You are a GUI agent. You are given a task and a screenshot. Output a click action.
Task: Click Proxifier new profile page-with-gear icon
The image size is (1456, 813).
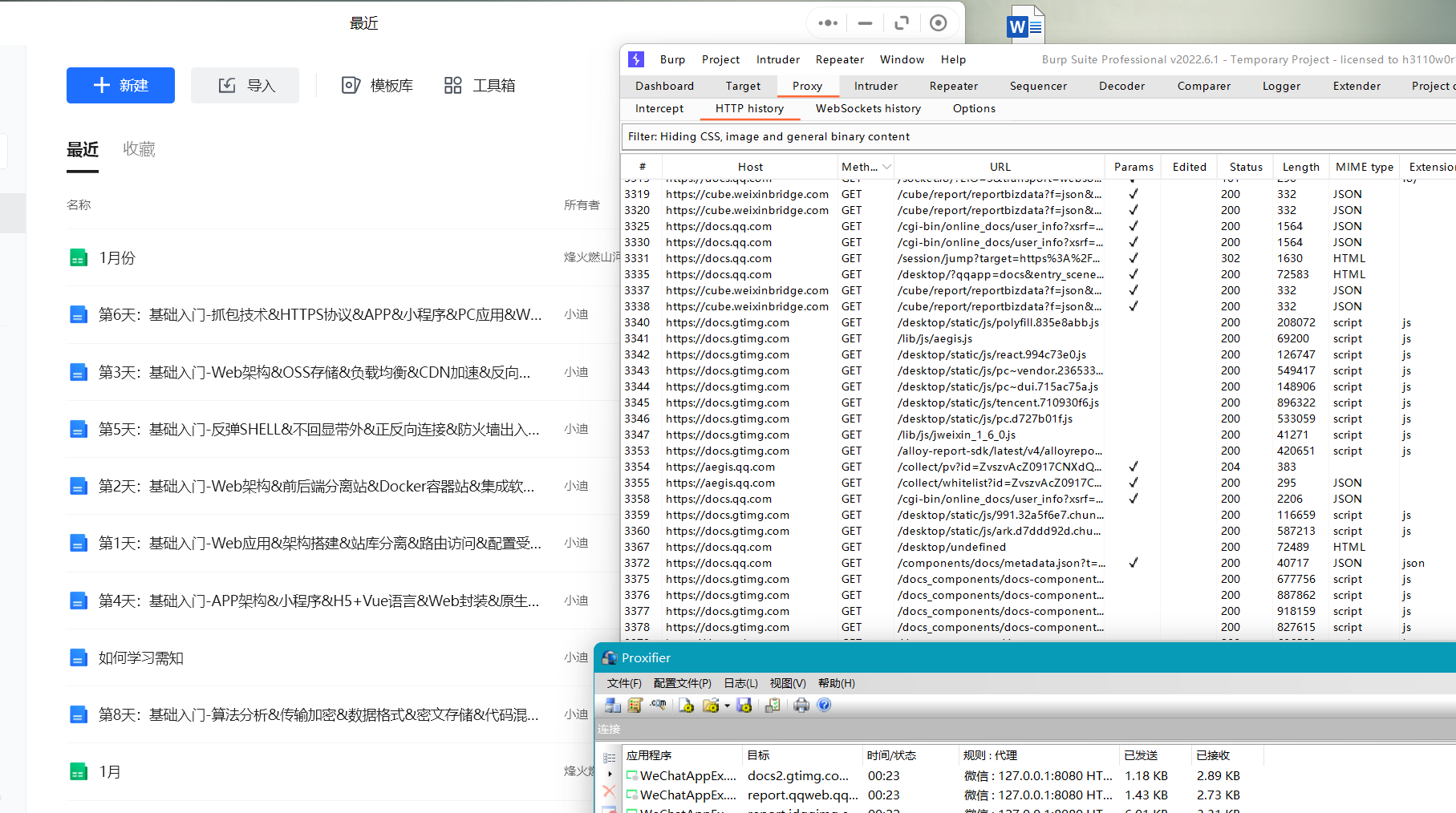point(686,705)
